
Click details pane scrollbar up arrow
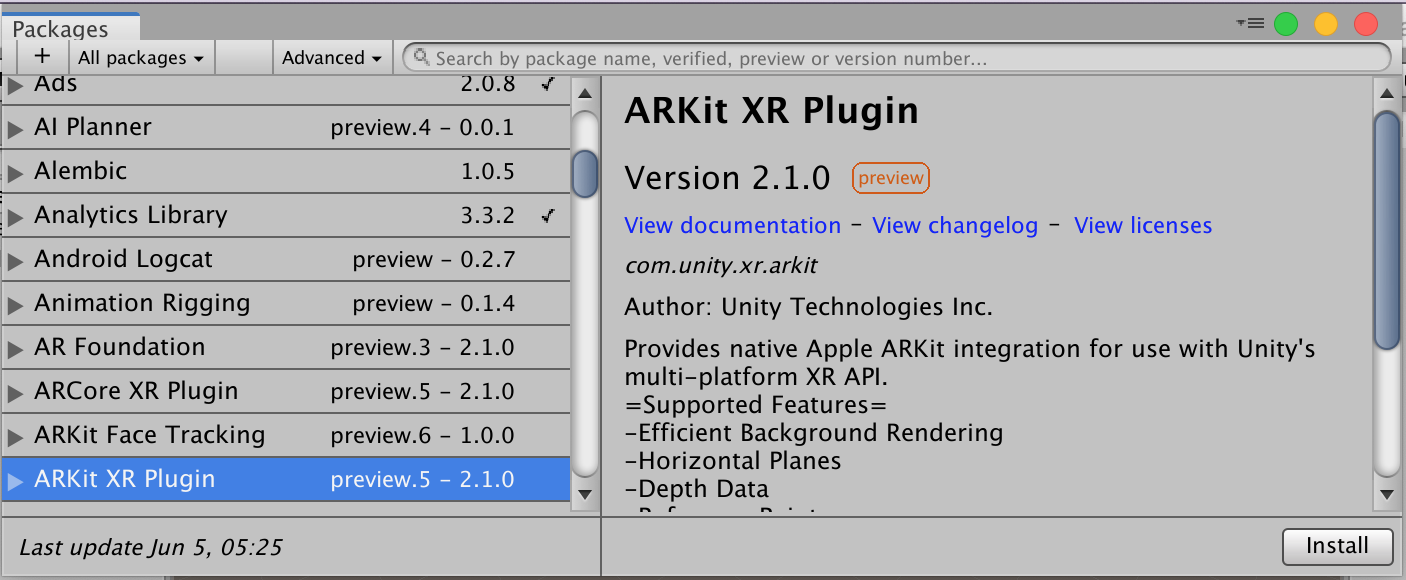[x=1386, y=95]
